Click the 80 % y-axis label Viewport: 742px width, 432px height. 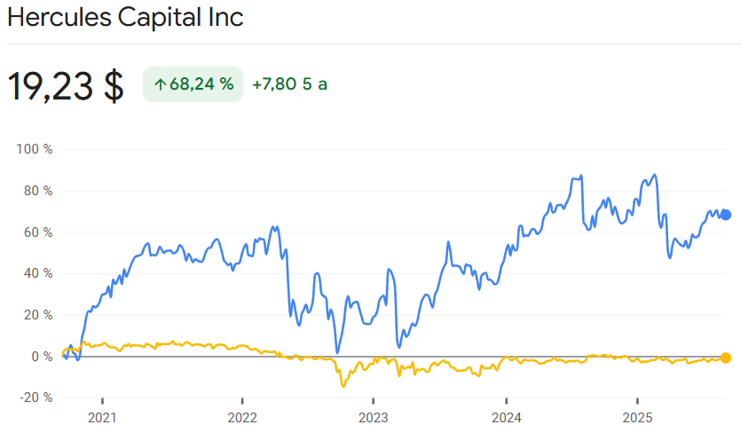[37, 190]
